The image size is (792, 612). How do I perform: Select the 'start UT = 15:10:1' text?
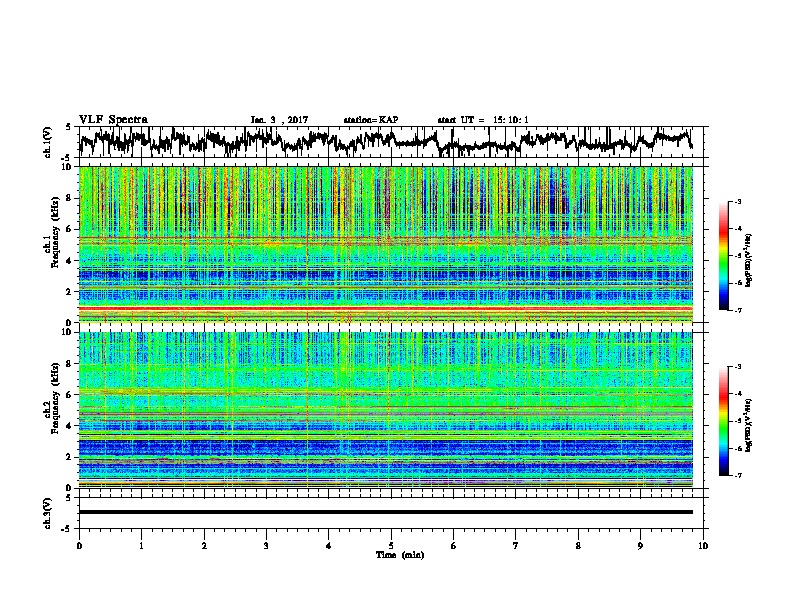(483, 120)
